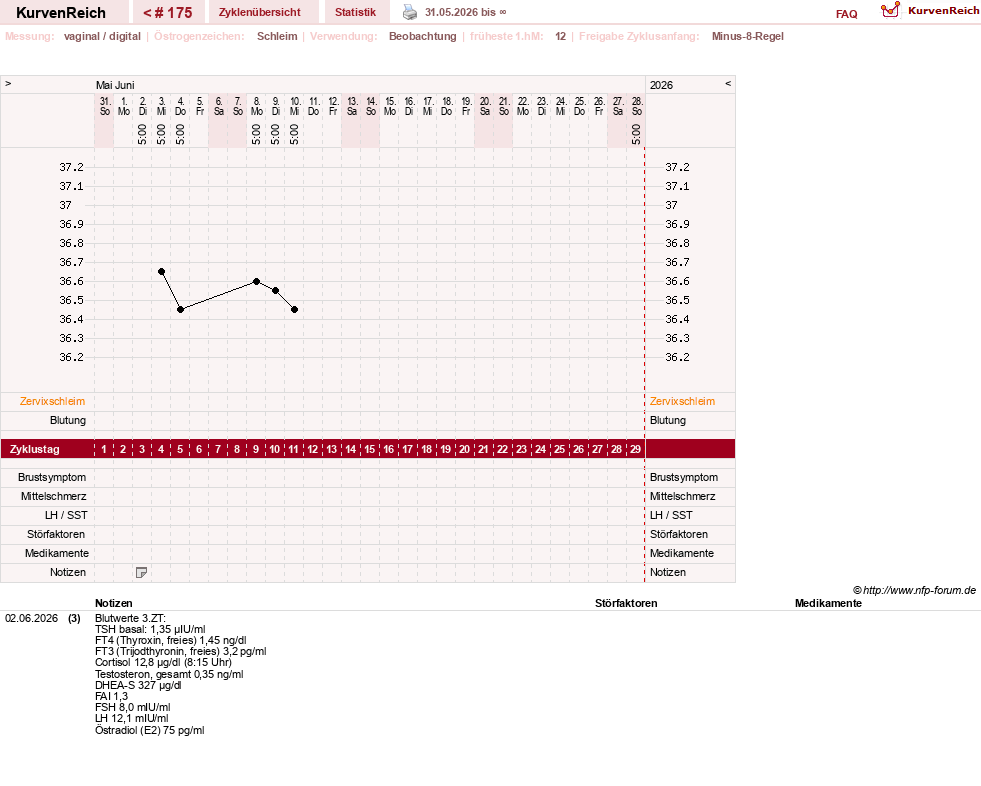Open the FAQ link
The image size is (981, 786).
pyautogui.click(x=846, y=14)
